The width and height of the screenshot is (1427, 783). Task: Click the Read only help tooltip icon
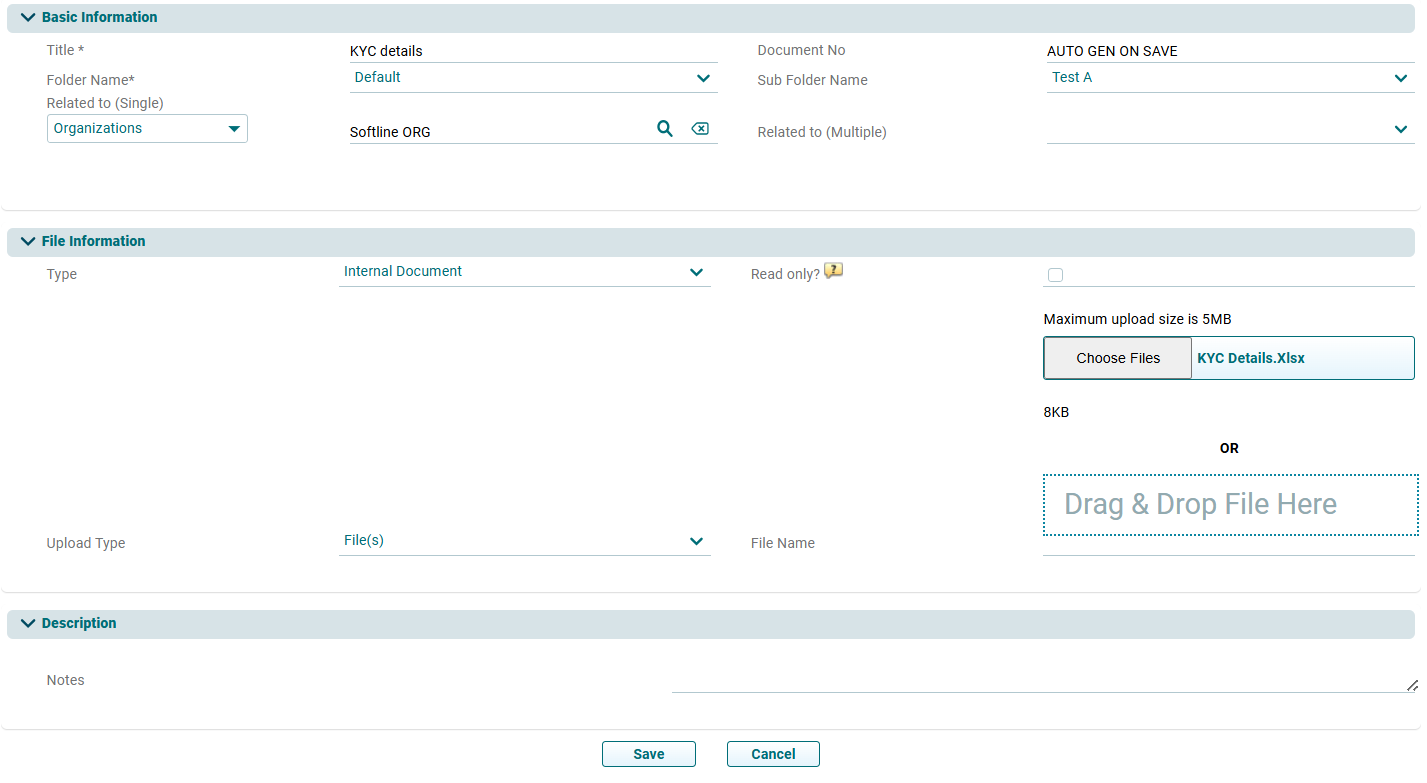click(833, 271)
